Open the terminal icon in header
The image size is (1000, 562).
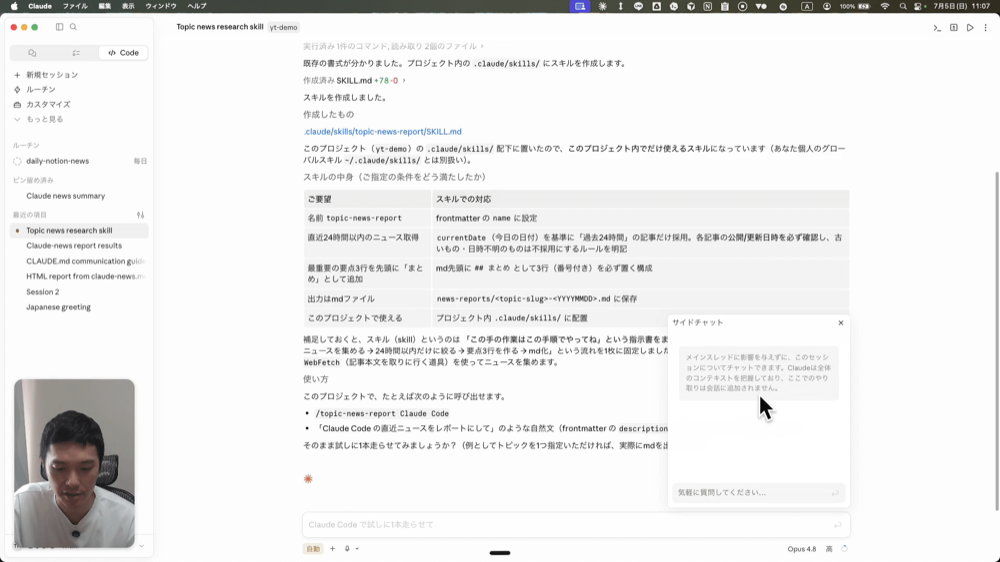937,27
